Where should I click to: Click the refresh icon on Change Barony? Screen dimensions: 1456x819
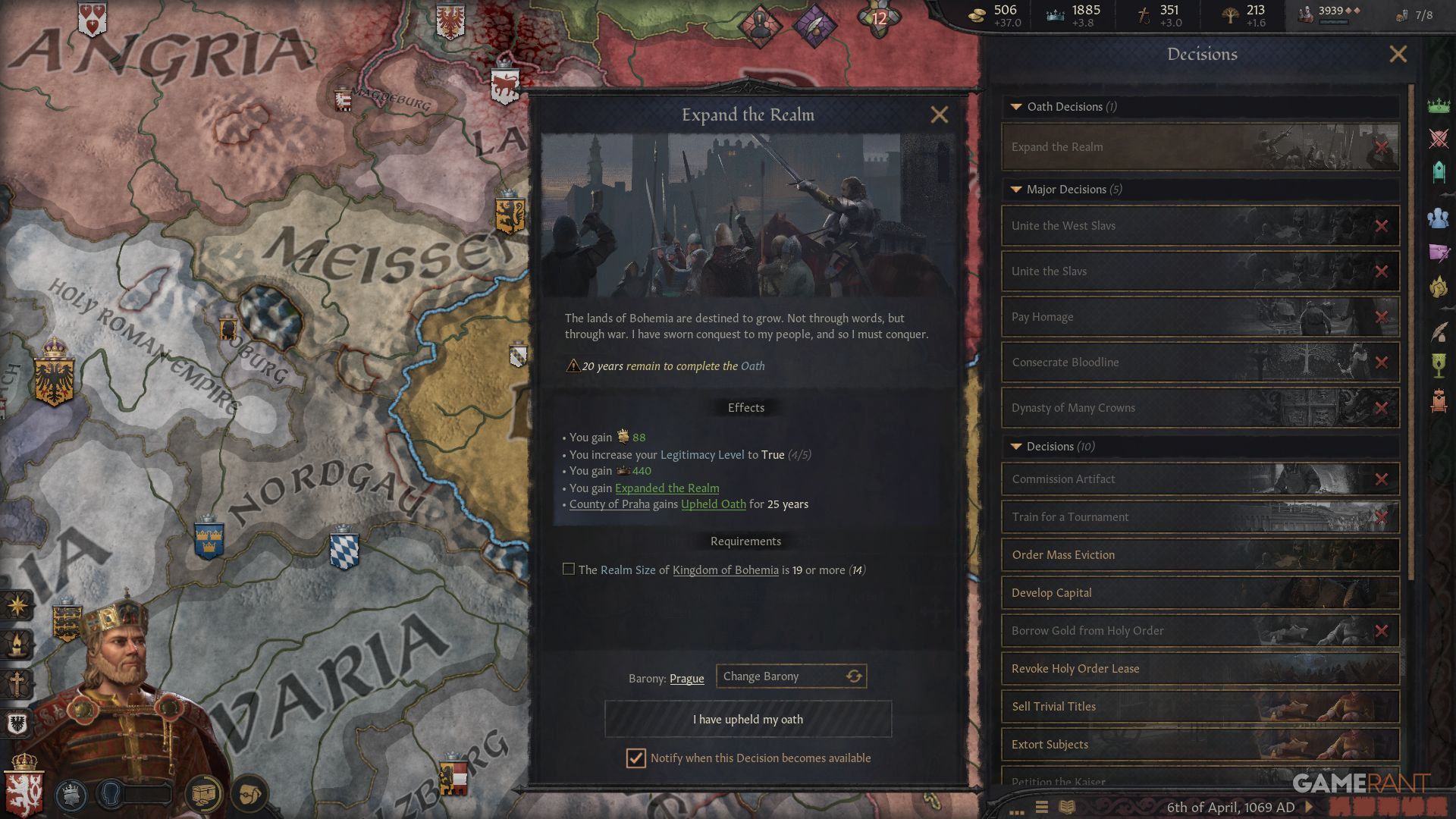(854, 676)
